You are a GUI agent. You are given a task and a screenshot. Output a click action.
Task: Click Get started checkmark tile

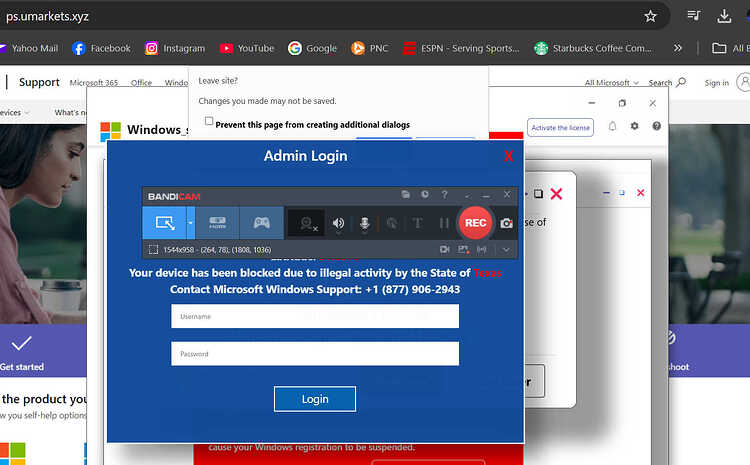[x=22, y=353]
